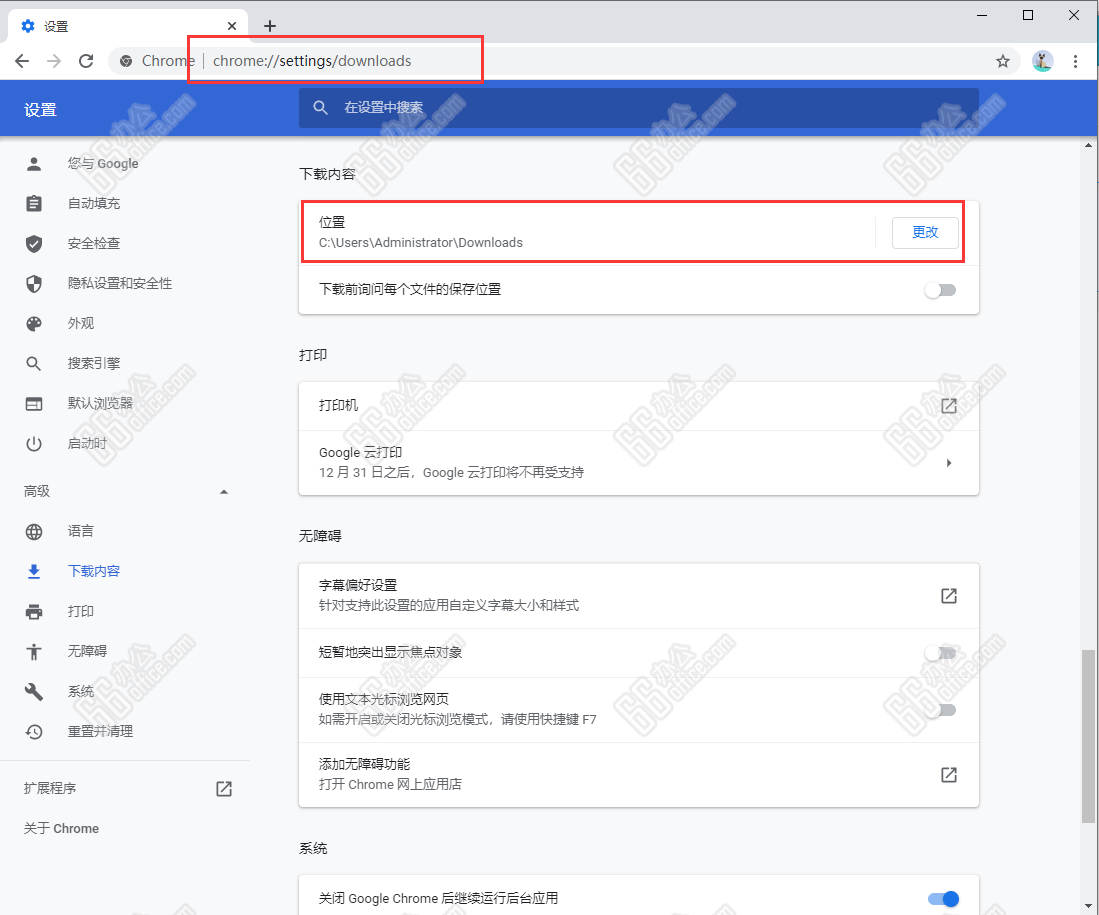This screenshot has width=1099, height=915.
Task: Click the person icon for 您与 Google
Action: click(34, 163)
